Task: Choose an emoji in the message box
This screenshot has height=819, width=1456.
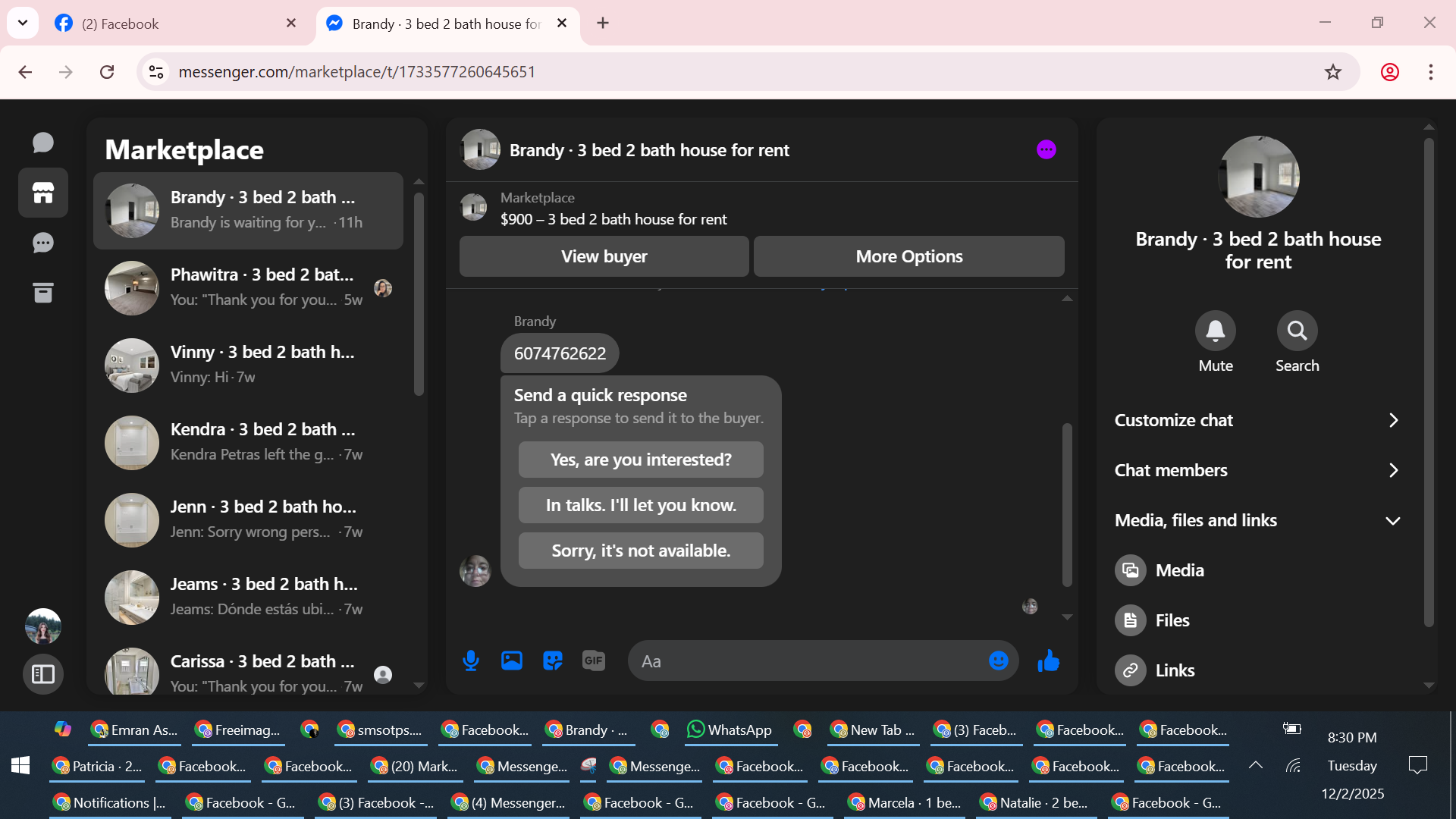Action: (x=998, y=661)
